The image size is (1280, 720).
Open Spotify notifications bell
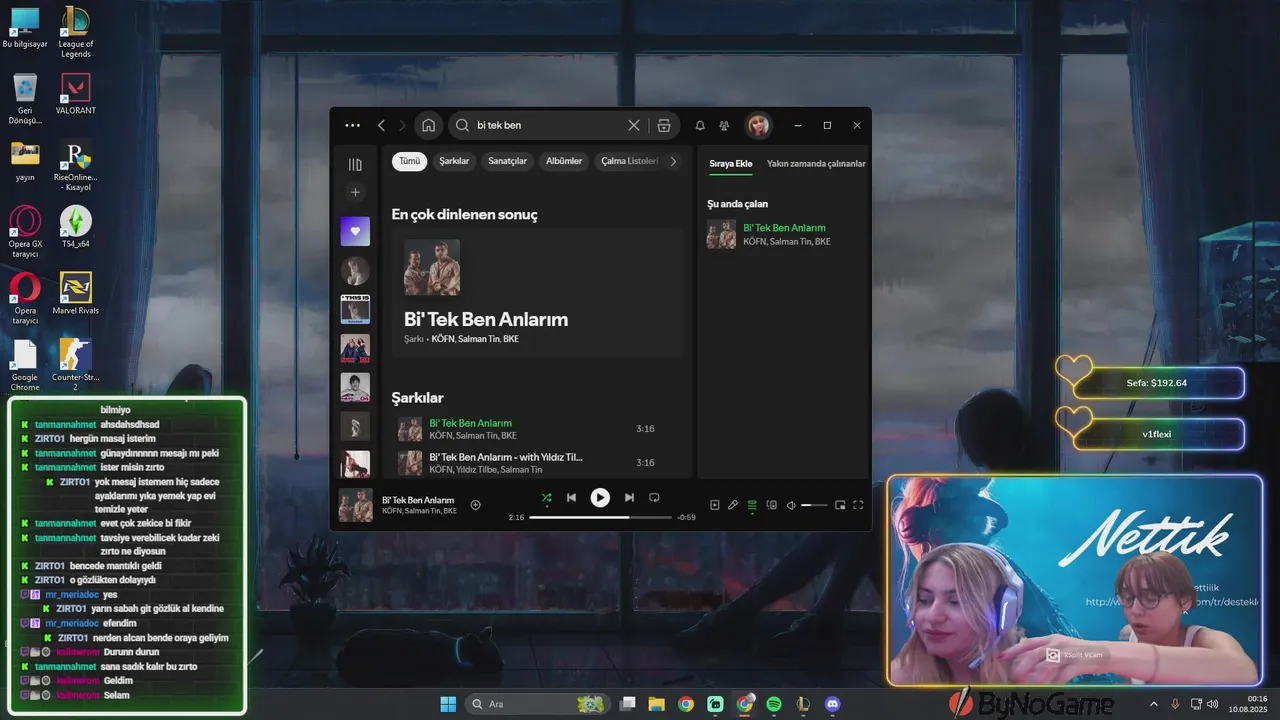click(x=700, y=126)
